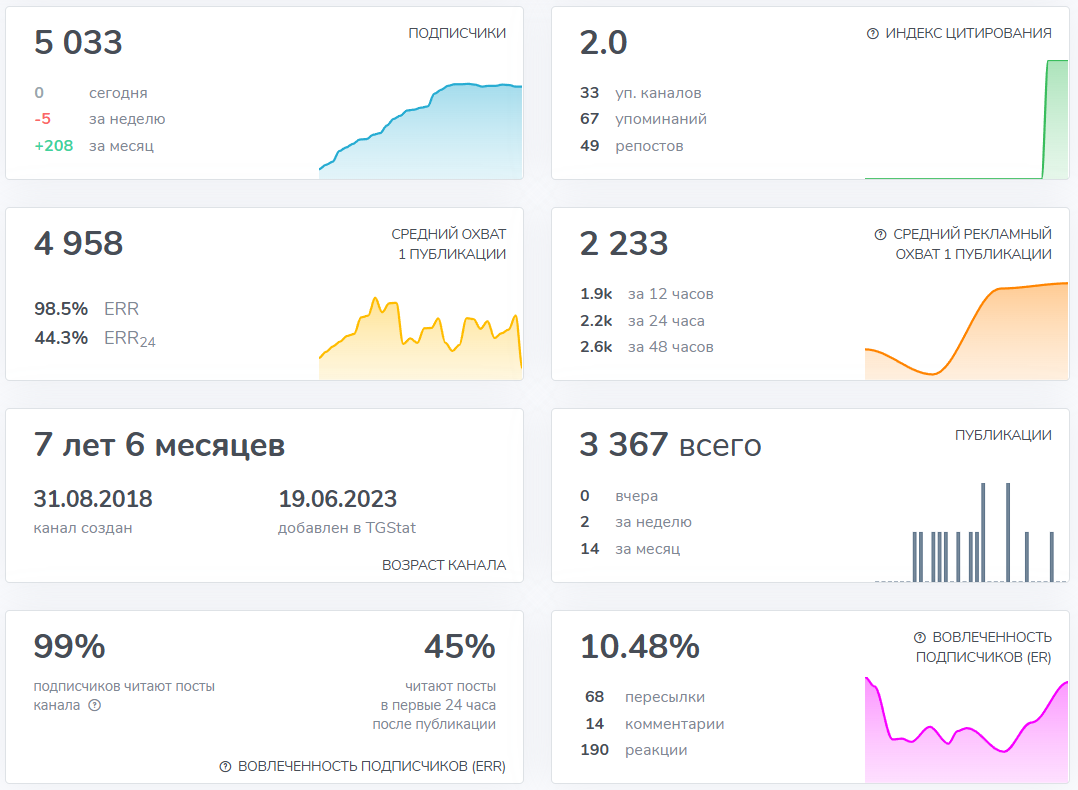Open the ПУБЛИКАЦИИ card title
This screenshot has width=1078, height=790.
1003,435
